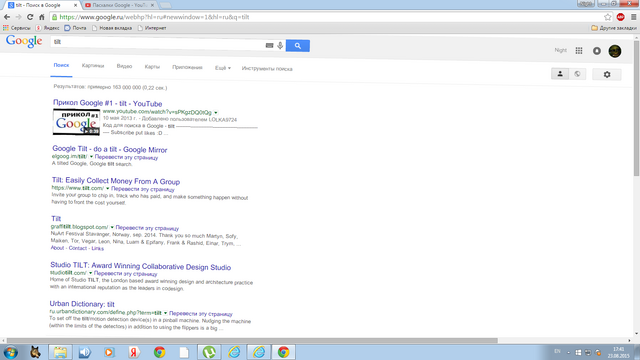Open the Видео search tab
Image resolution: width=640 pixels, height=360 pixels.
pyautogui.click(x=124, y=66)
